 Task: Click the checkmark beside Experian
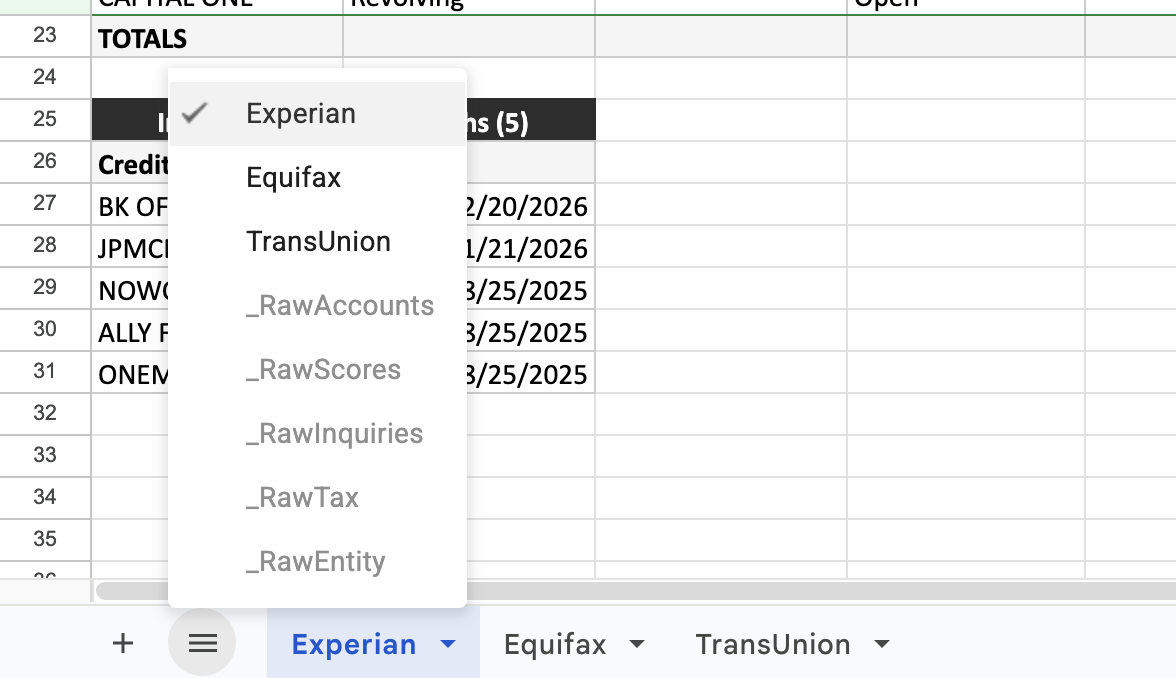pos(193,113)
